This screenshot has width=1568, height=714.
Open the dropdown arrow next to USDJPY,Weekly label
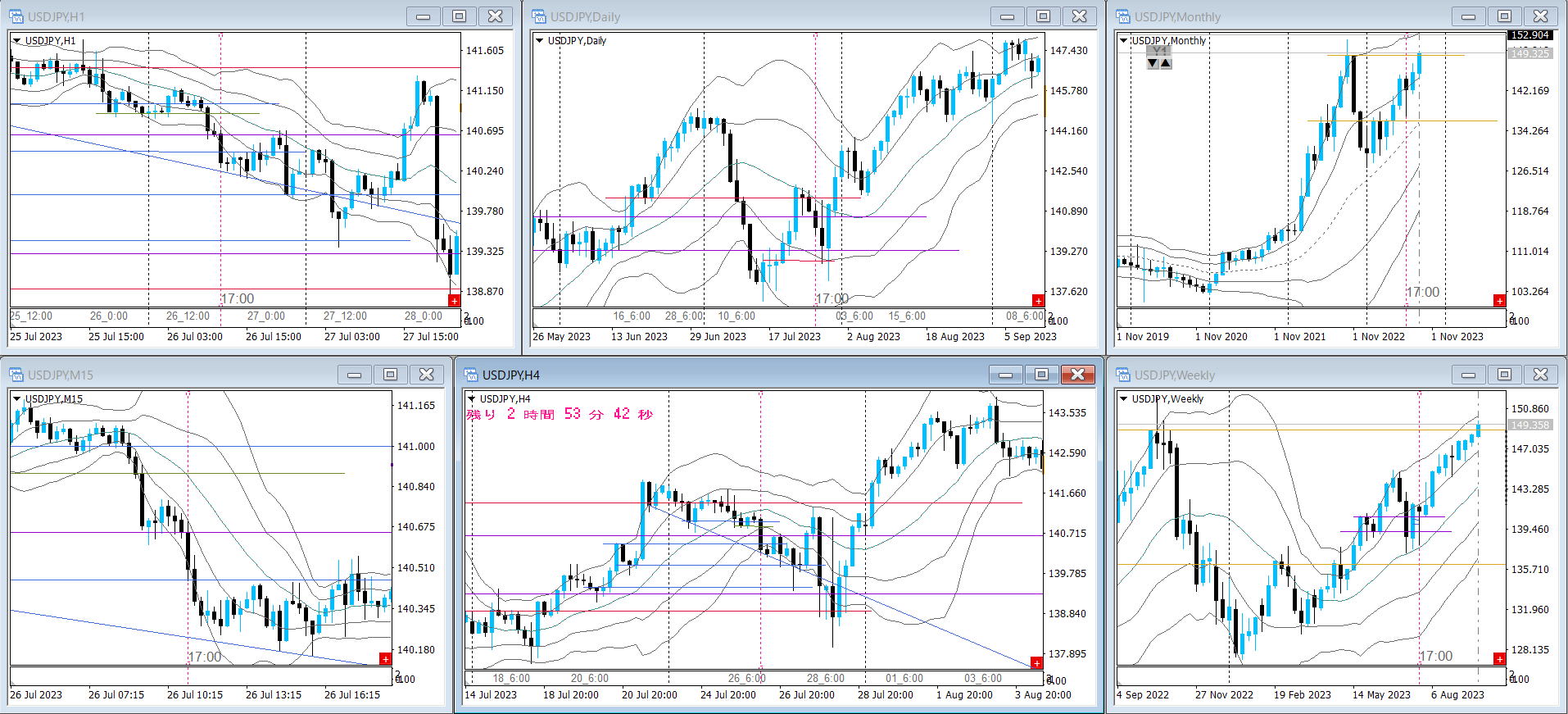pos(1123,399)
